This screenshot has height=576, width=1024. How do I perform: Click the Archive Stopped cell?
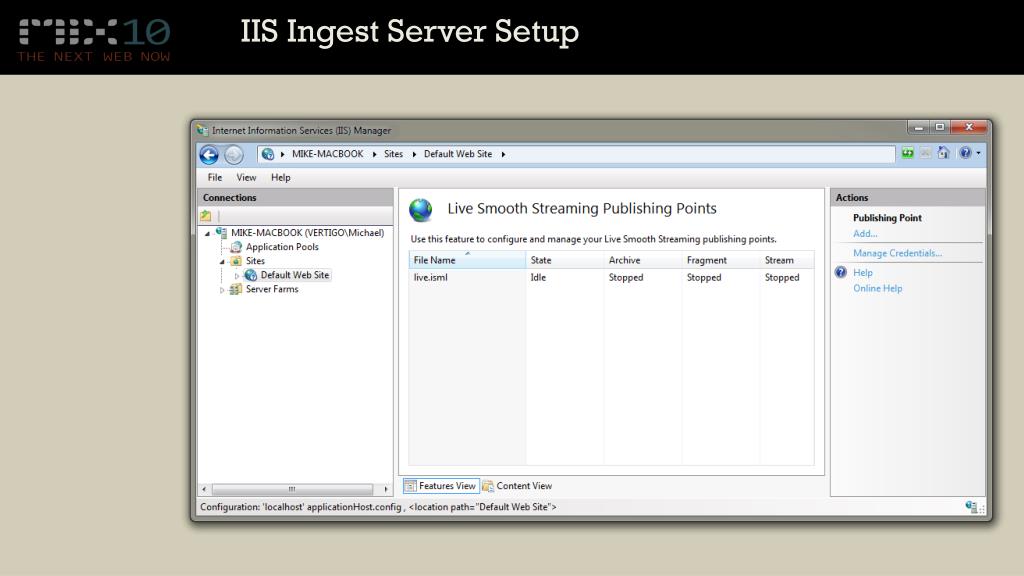tap(626, 278)
